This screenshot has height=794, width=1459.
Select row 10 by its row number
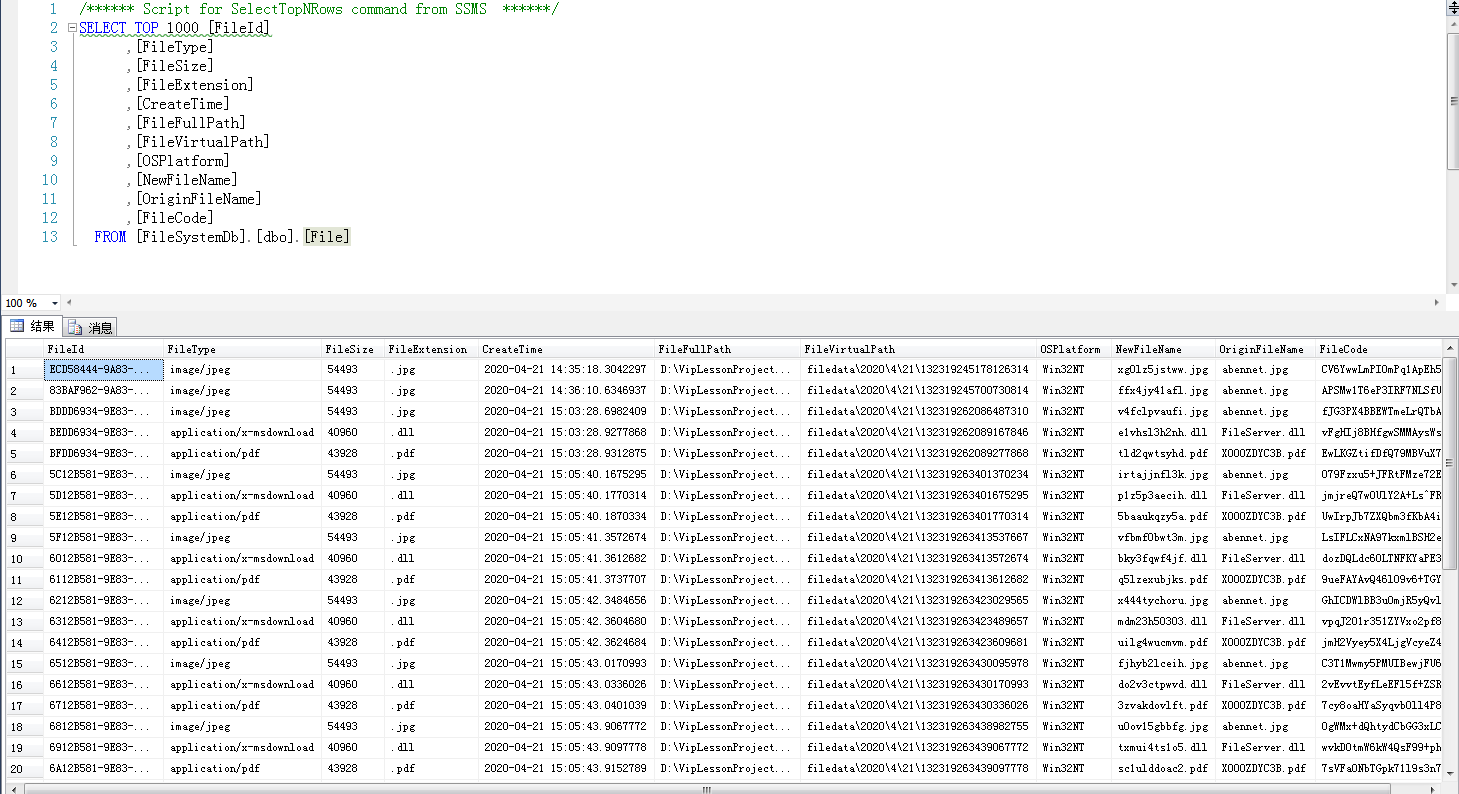click(x=25, y=558)
